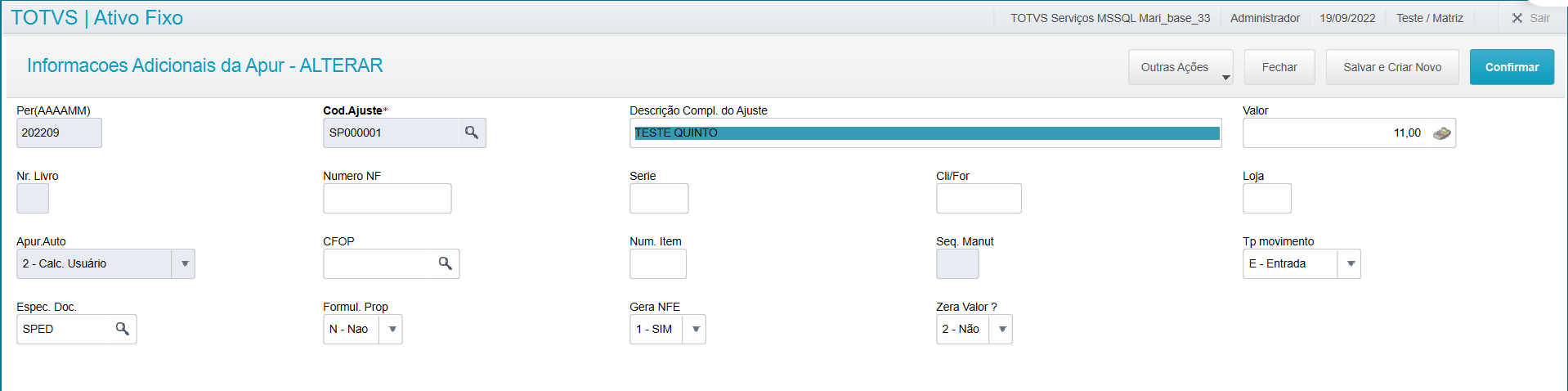The height and width of the screenshot is (391, 1568).
Task: Focus the Descrição Compl. do Ajuste field
Action: tap(925, 133)
